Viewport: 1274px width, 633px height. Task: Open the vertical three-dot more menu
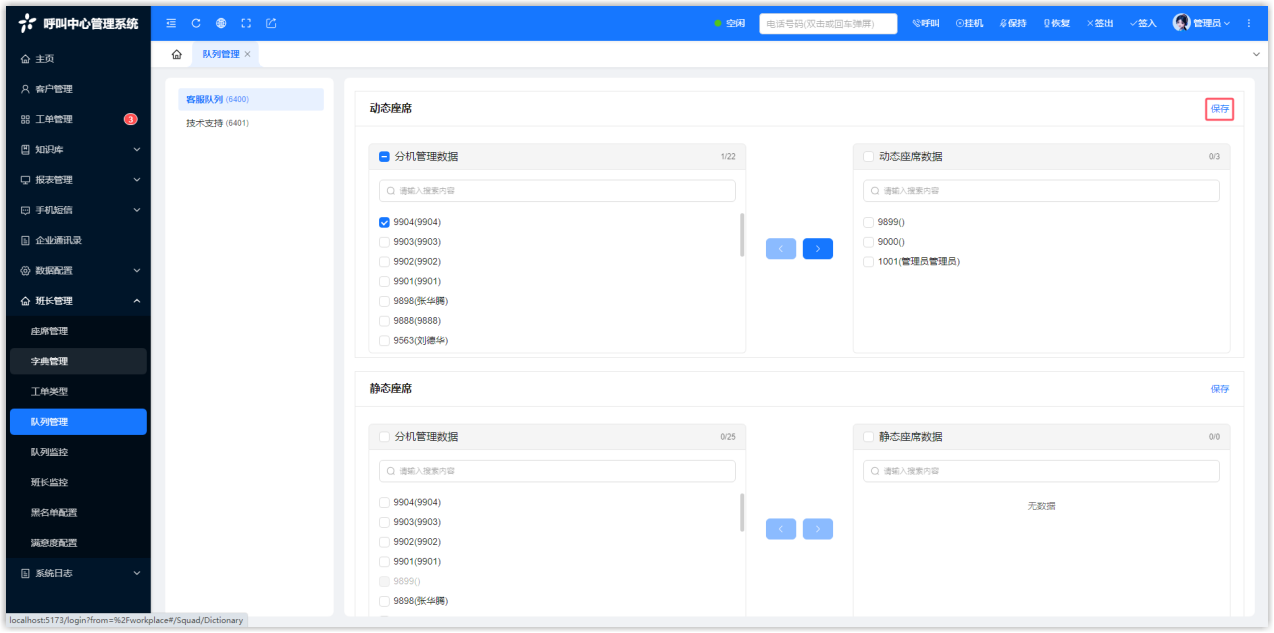(1249, 23)
